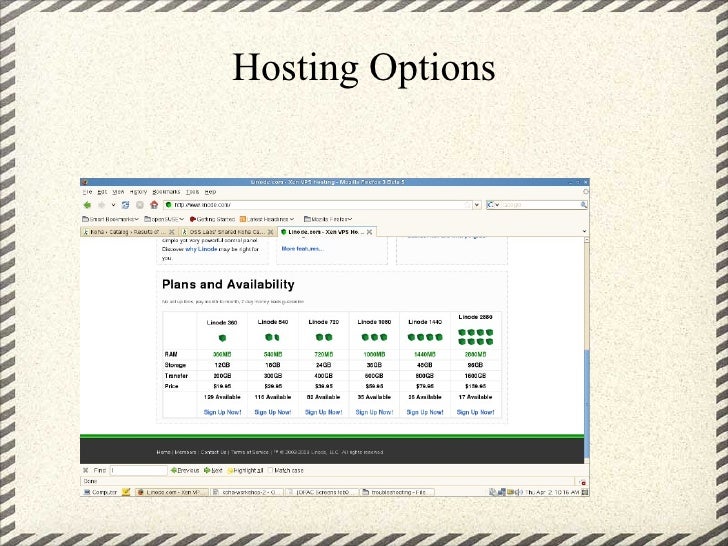Open the View menu

(x=118, y=192)
